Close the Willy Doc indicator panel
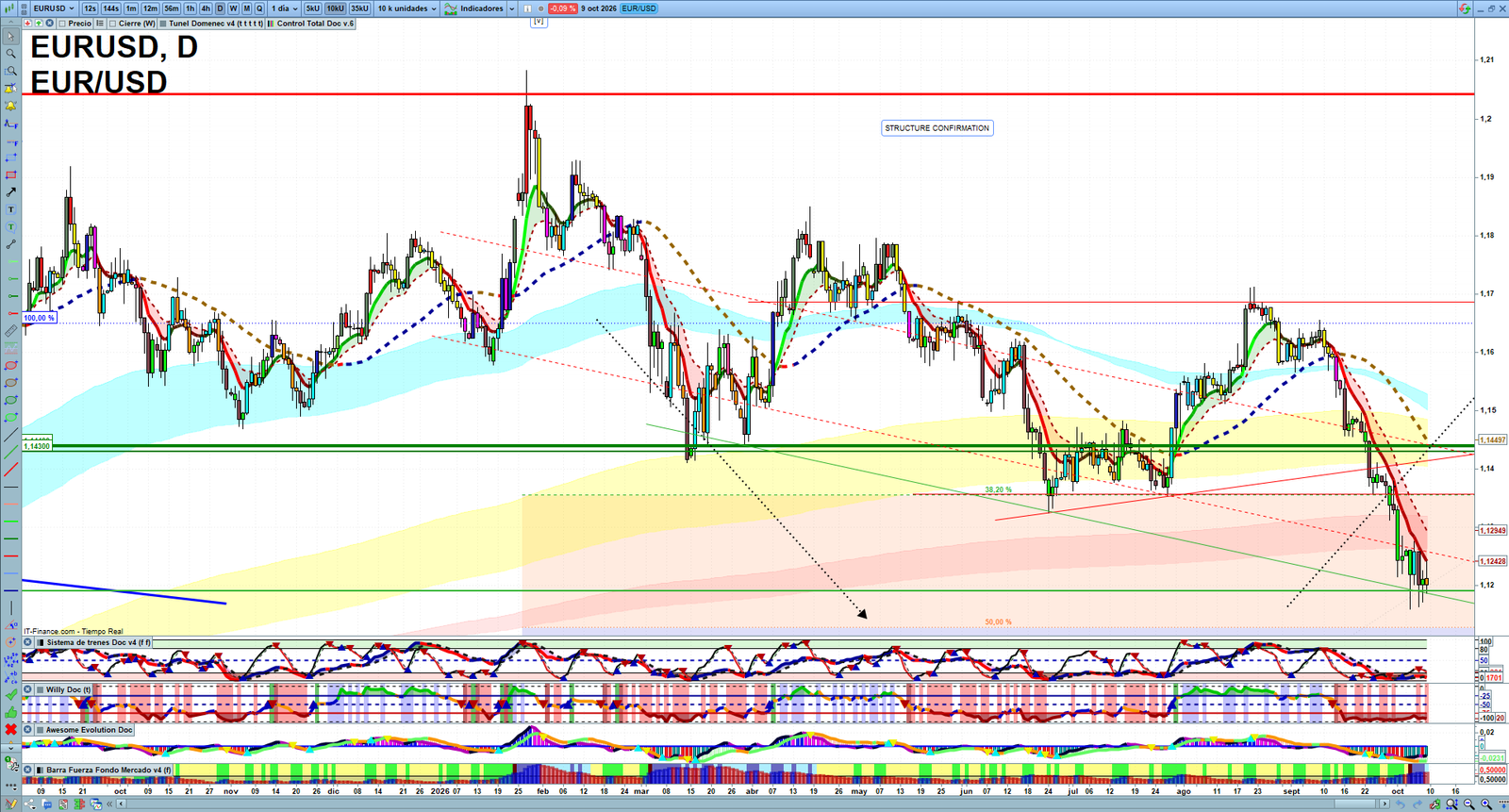 (28, 689)
